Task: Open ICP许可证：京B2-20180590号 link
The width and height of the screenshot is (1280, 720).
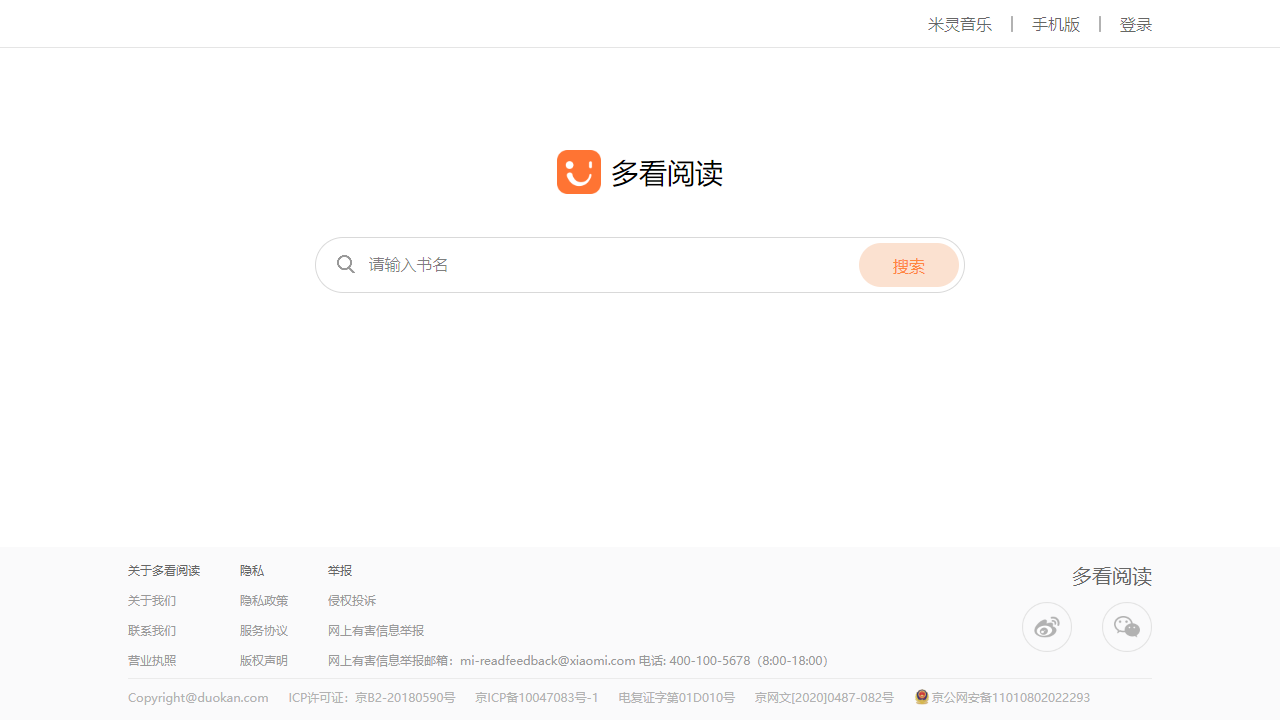Action: [372, 698]
